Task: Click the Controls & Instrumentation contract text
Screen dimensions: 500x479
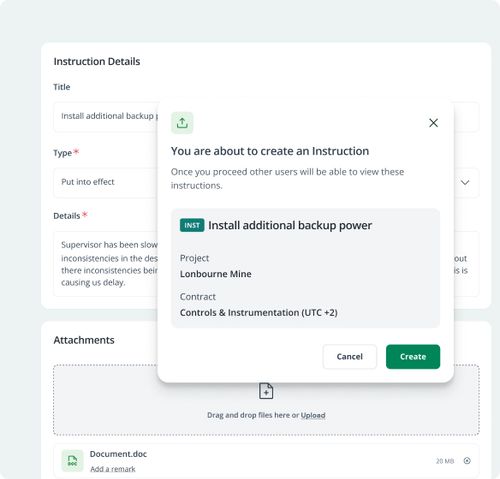Action: (259, 313)
